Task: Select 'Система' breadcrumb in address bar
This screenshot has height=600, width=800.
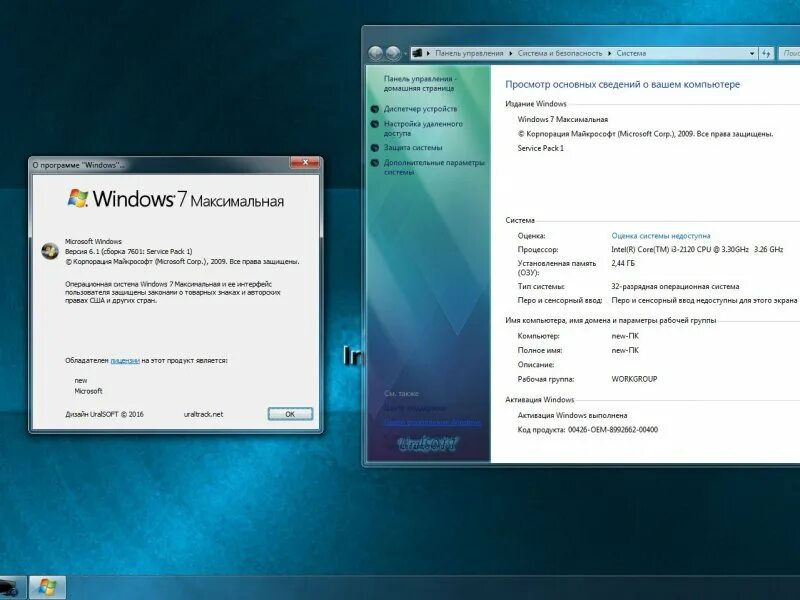Action: click(x=631, y=53)
